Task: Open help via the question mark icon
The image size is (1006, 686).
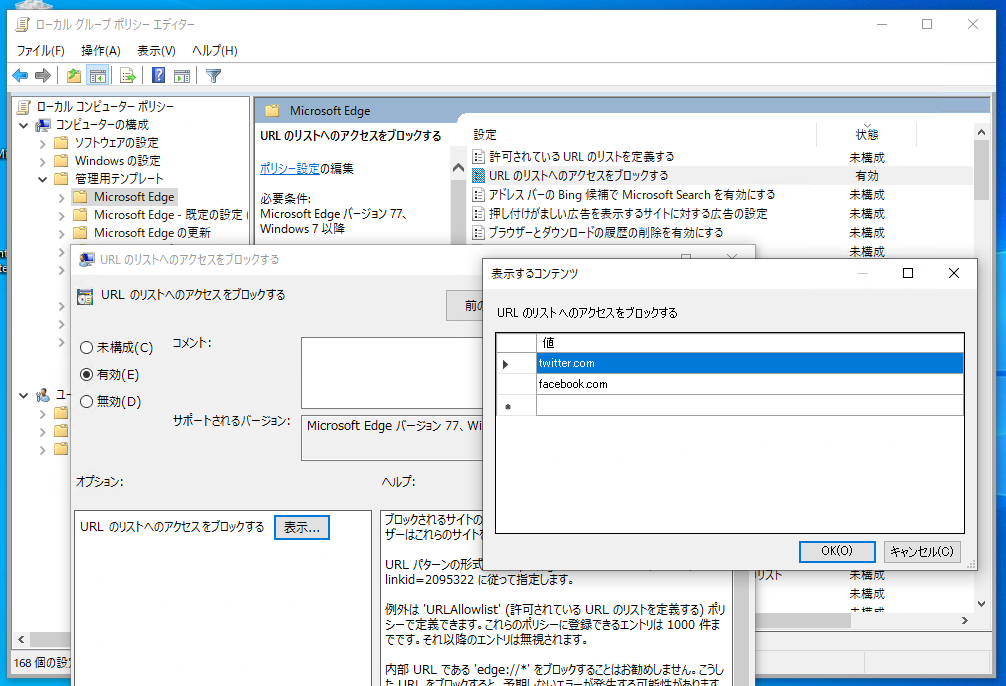Action: (x=158, y=75)
